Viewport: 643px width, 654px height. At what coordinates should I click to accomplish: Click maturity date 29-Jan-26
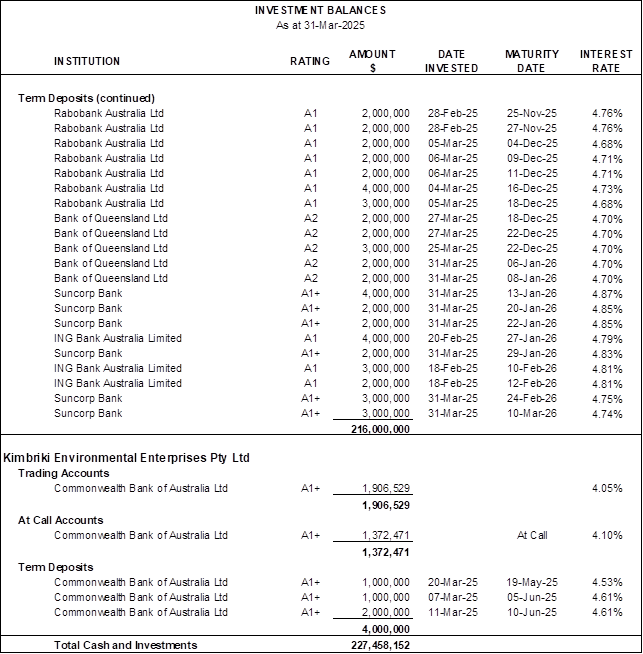click(x=532, y=354)
